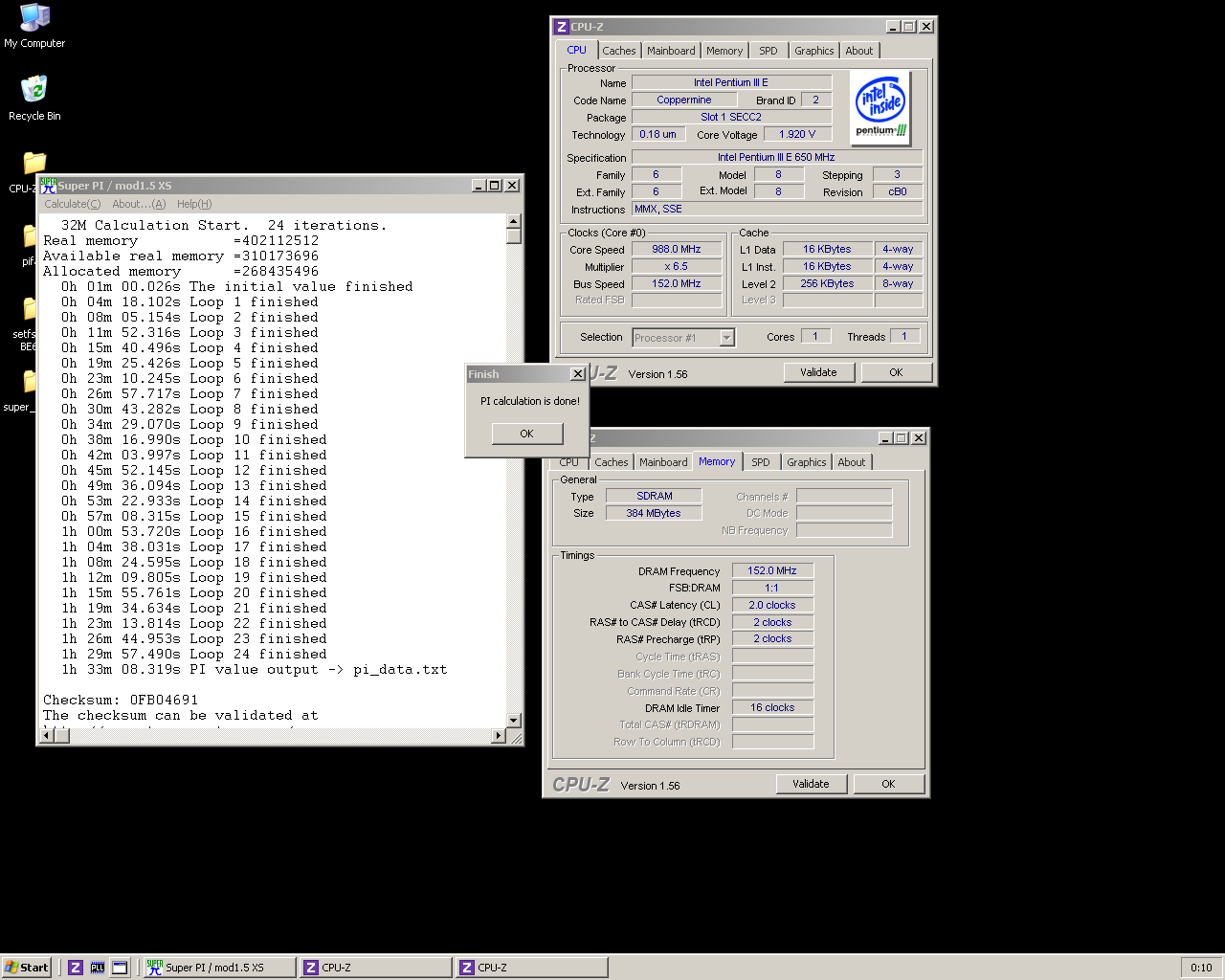This screenshot has height=980, width=1225.
Task: Click the PI value output pi_data.txt line
Action: coord(254,669)
